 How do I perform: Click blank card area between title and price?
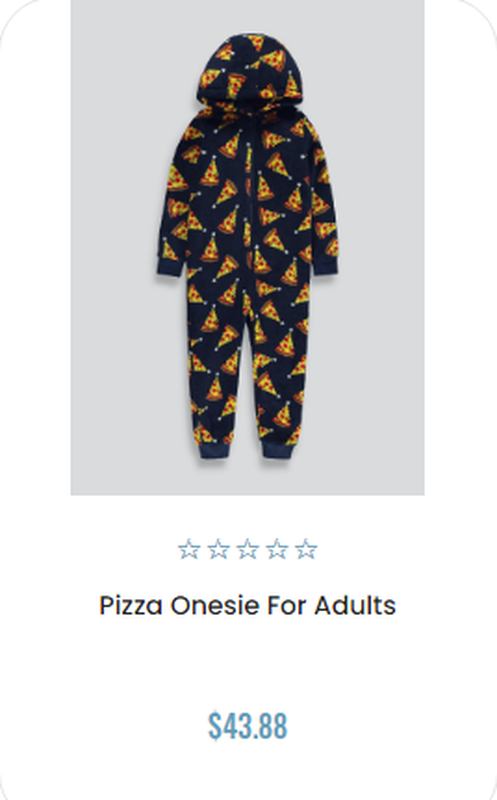247,663
